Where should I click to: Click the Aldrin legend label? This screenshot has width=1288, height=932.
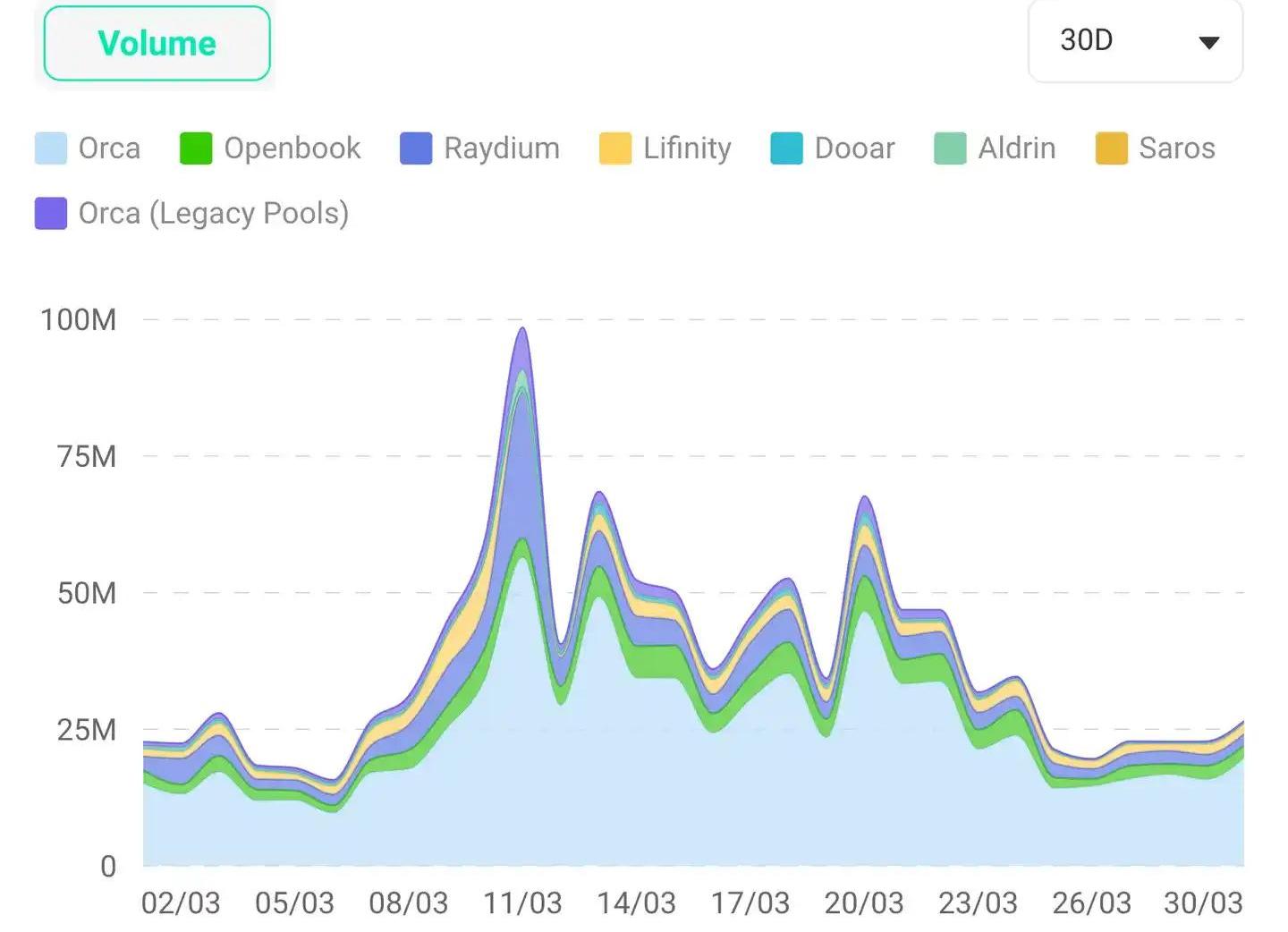click(1017, 148)
